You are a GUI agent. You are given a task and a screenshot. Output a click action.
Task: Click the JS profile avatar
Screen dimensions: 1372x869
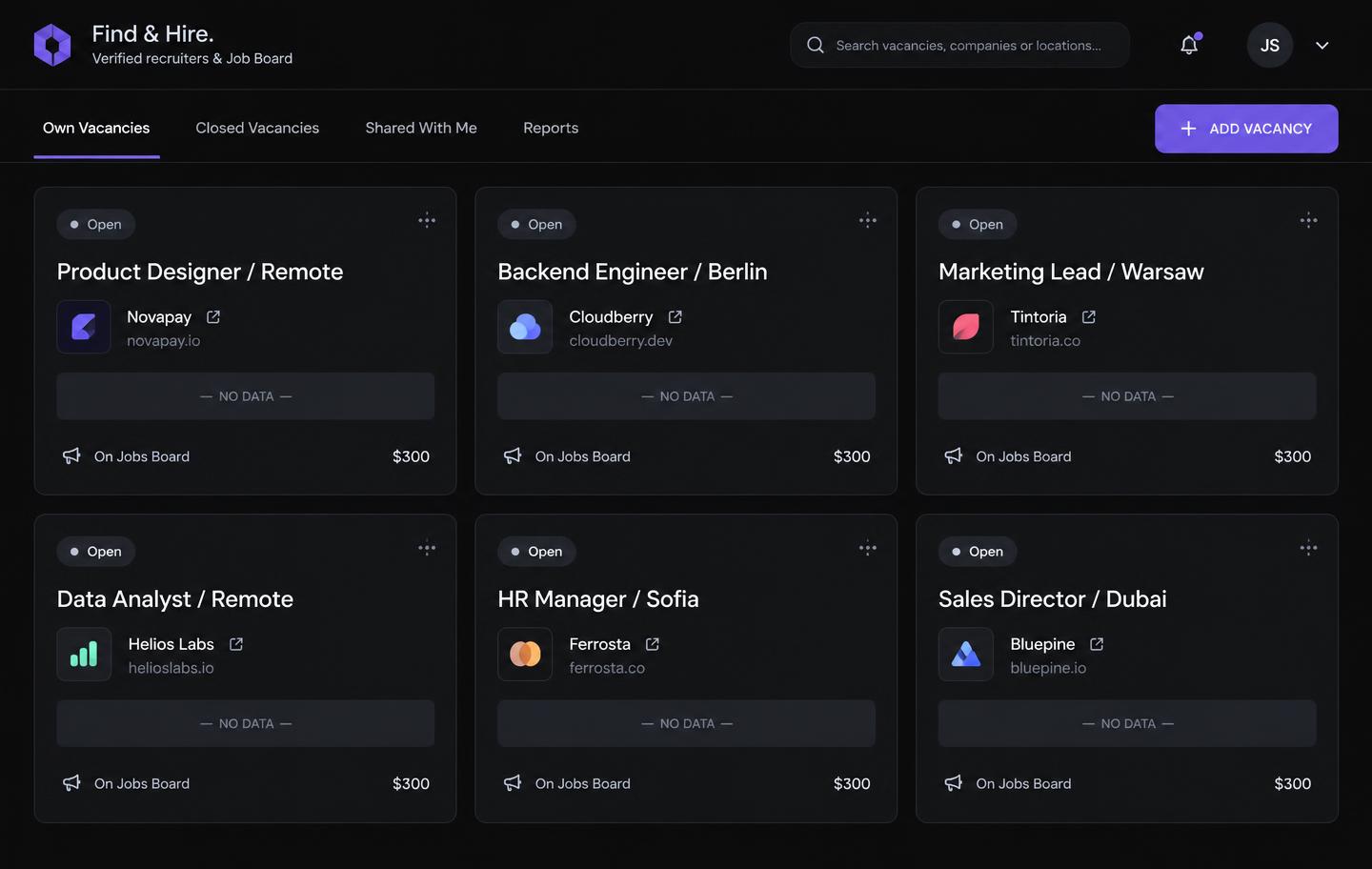click(x=1270, y=45)
